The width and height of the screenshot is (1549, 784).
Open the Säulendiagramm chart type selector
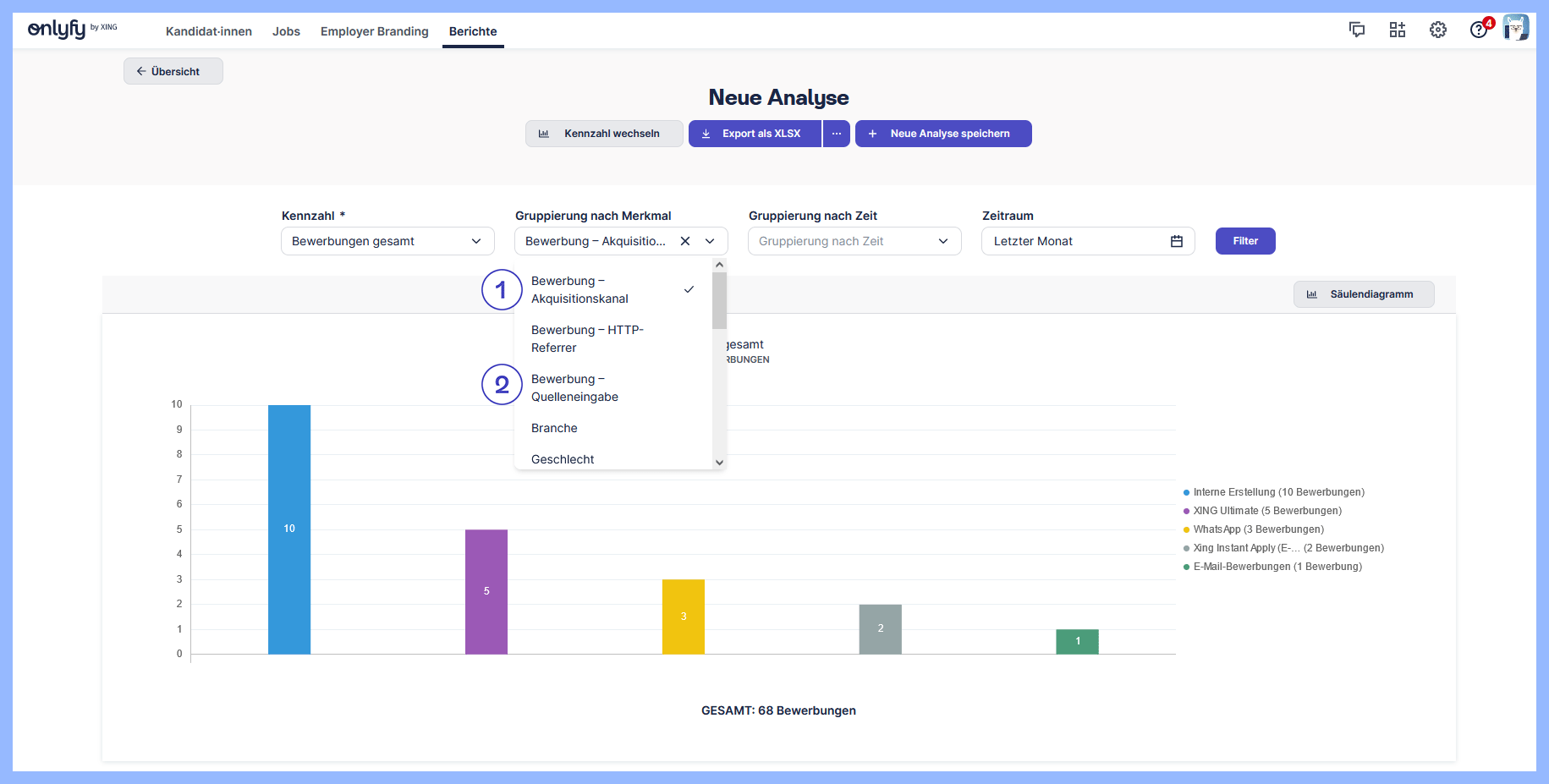tap(1363, 294)
